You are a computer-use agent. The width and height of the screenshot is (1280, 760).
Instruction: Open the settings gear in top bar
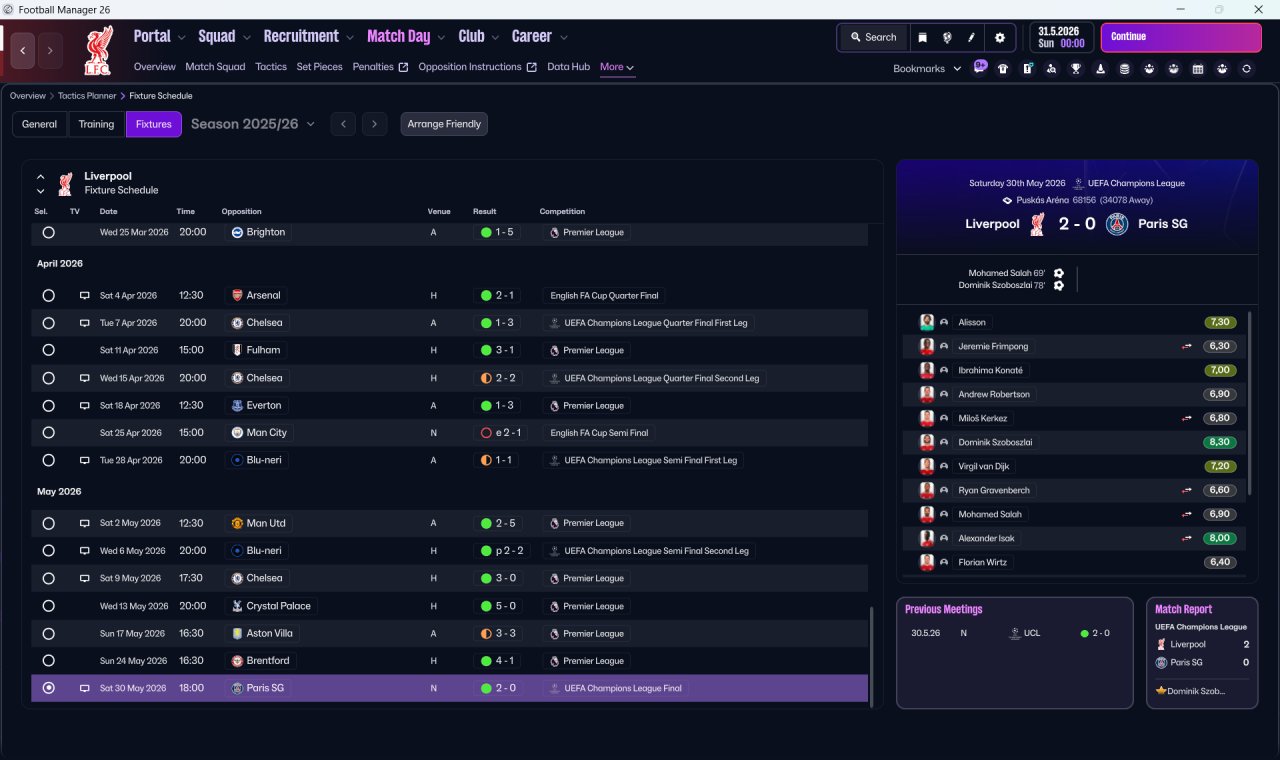(x=999, y=37)
